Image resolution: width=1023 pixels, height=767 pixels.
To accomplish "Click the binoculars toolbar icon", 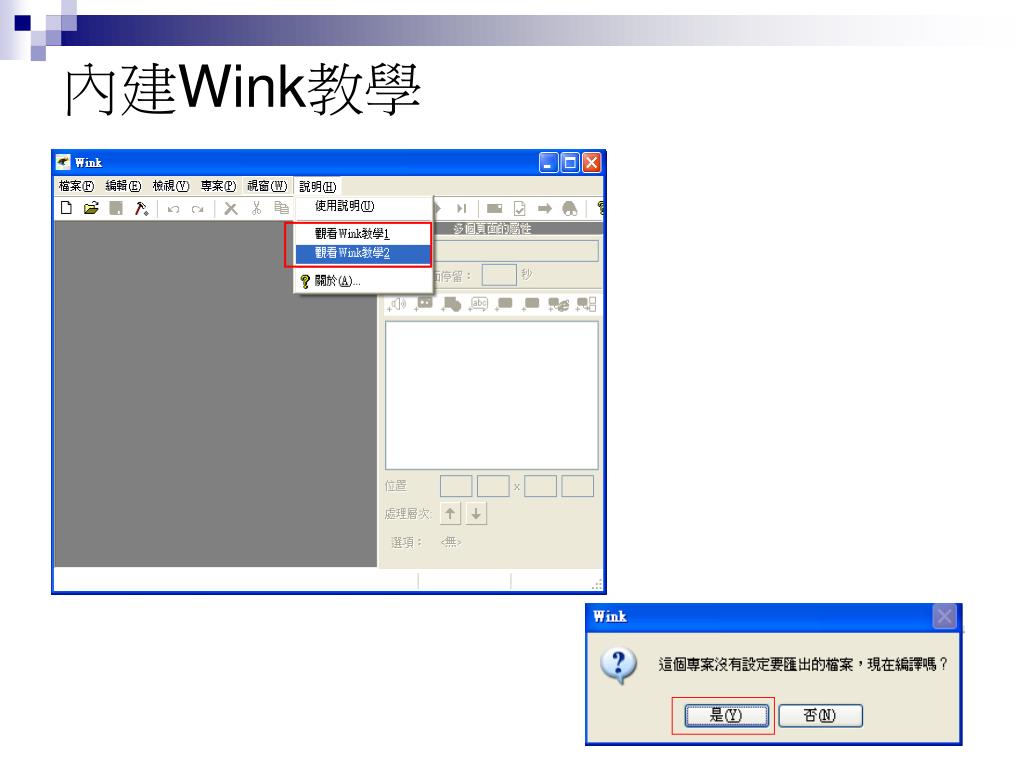I will (570, 209).
